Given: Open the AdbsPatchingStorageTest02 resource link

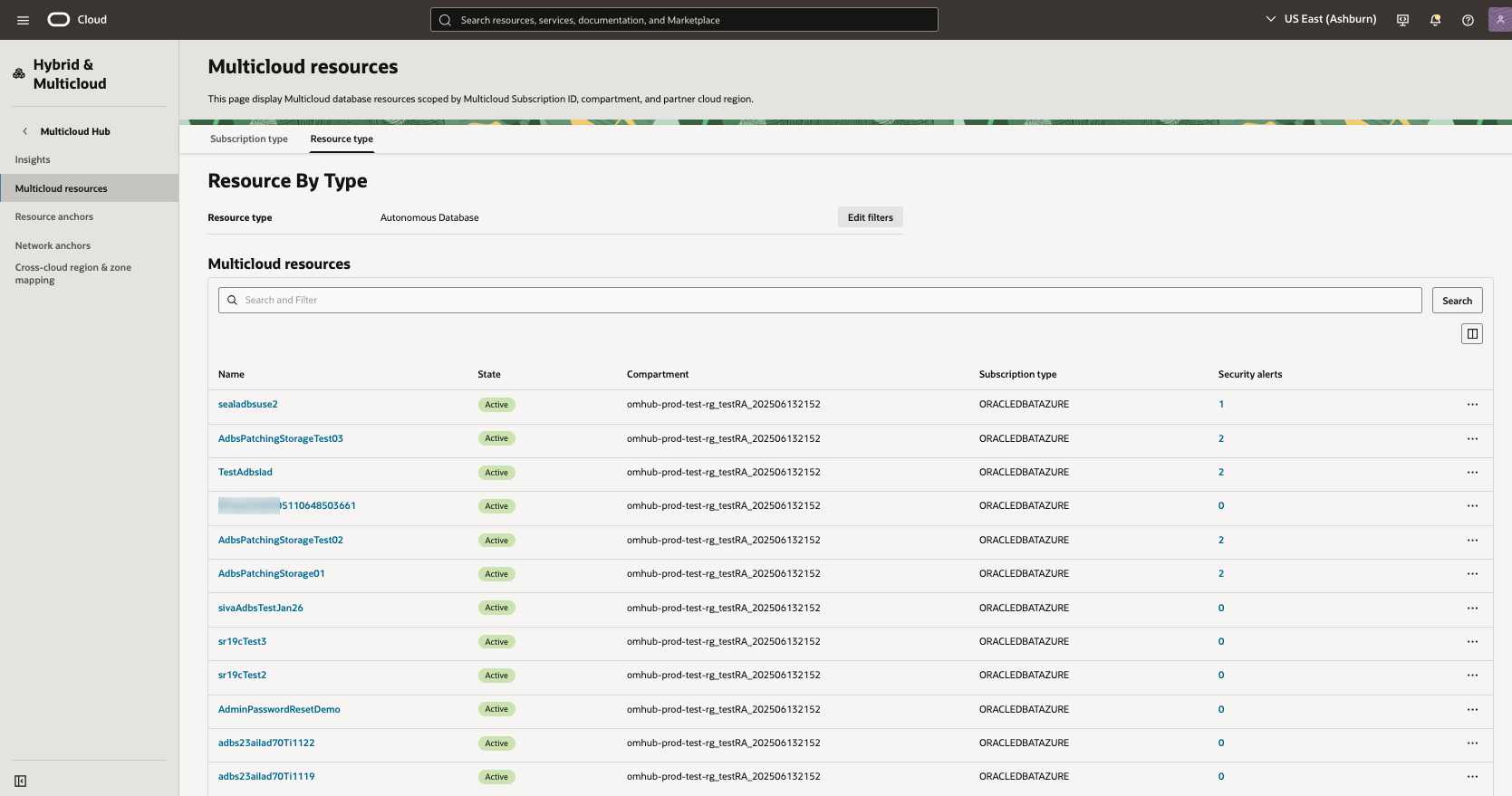Looking at the screenshot, I should pyautogui.click(x=281, y=540).
